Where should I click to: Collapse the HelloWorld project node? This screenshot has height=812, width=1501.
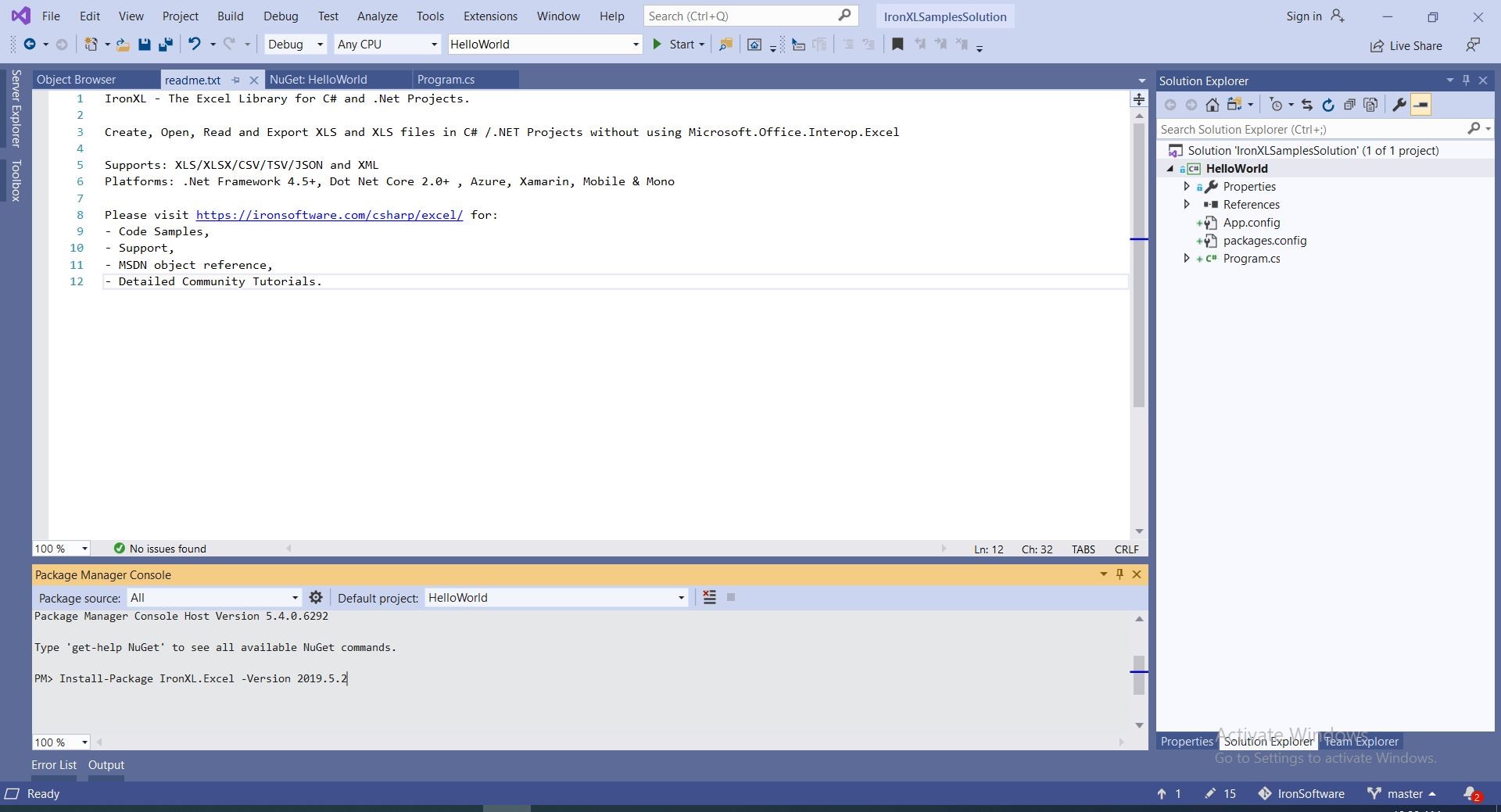click(x=1170, y=169)
